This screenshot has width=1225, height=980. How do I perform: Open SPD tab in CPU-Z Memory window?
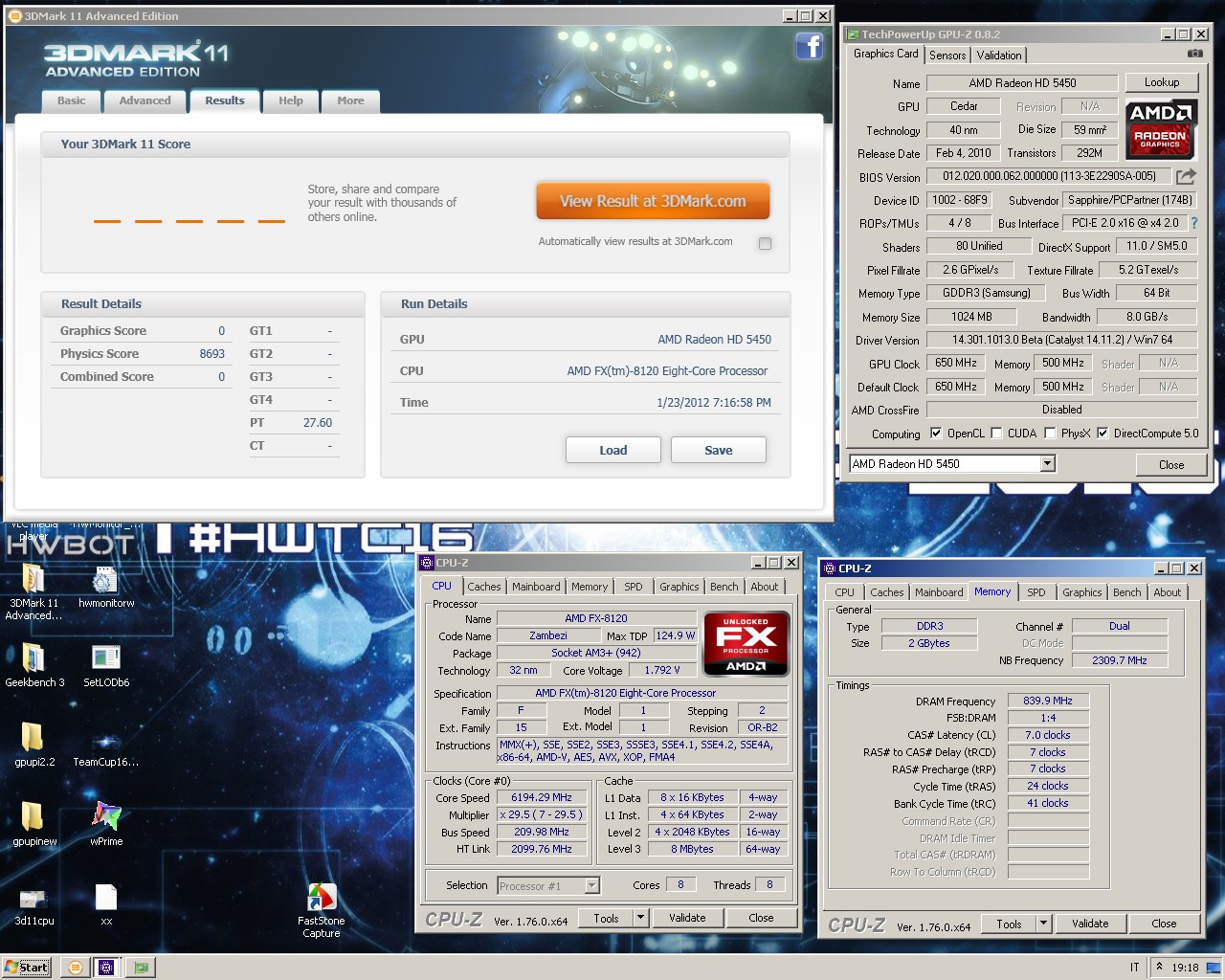coord(1036,592)
